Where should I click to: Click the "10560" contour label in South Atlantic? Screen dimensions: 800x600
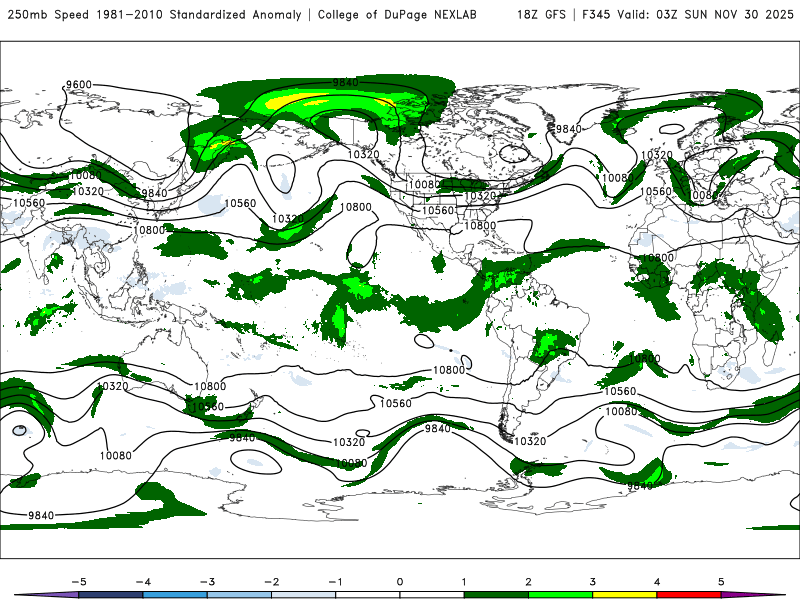tap(620, 391)
